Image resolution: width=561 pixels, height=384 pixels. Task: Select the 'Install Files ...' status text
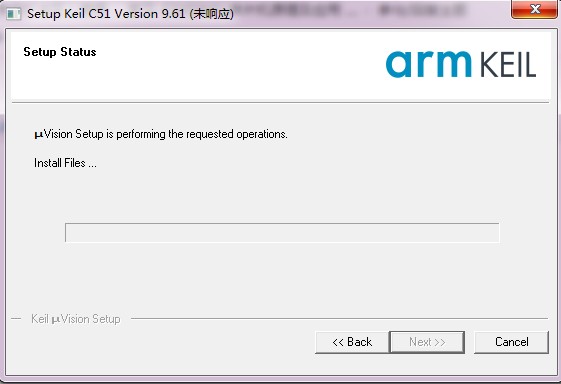click(x=65, y=163)
